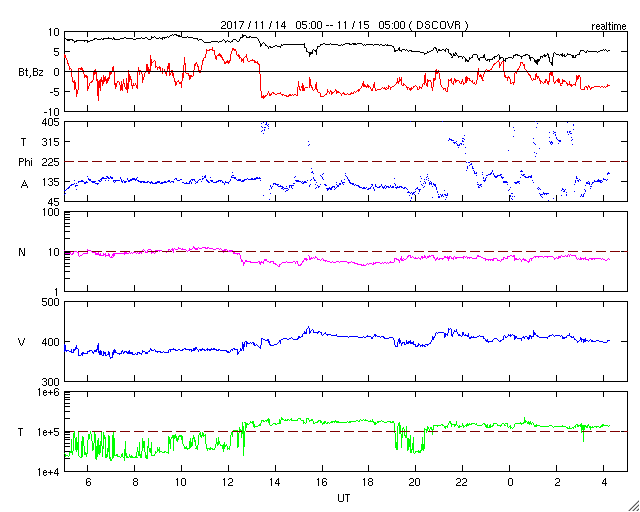Click the hour "8" label on the UT axis
640x512 pixels.
135,482
